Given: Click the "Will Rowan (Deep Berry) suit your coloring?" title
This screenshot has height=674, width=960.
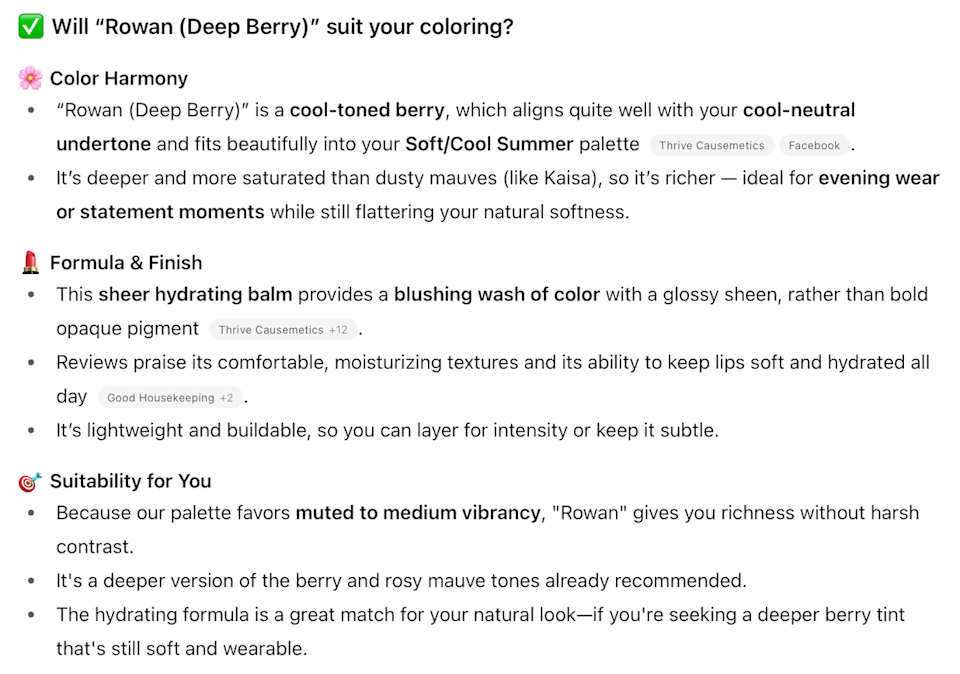Looking at the screenshot, I should 283,27.
